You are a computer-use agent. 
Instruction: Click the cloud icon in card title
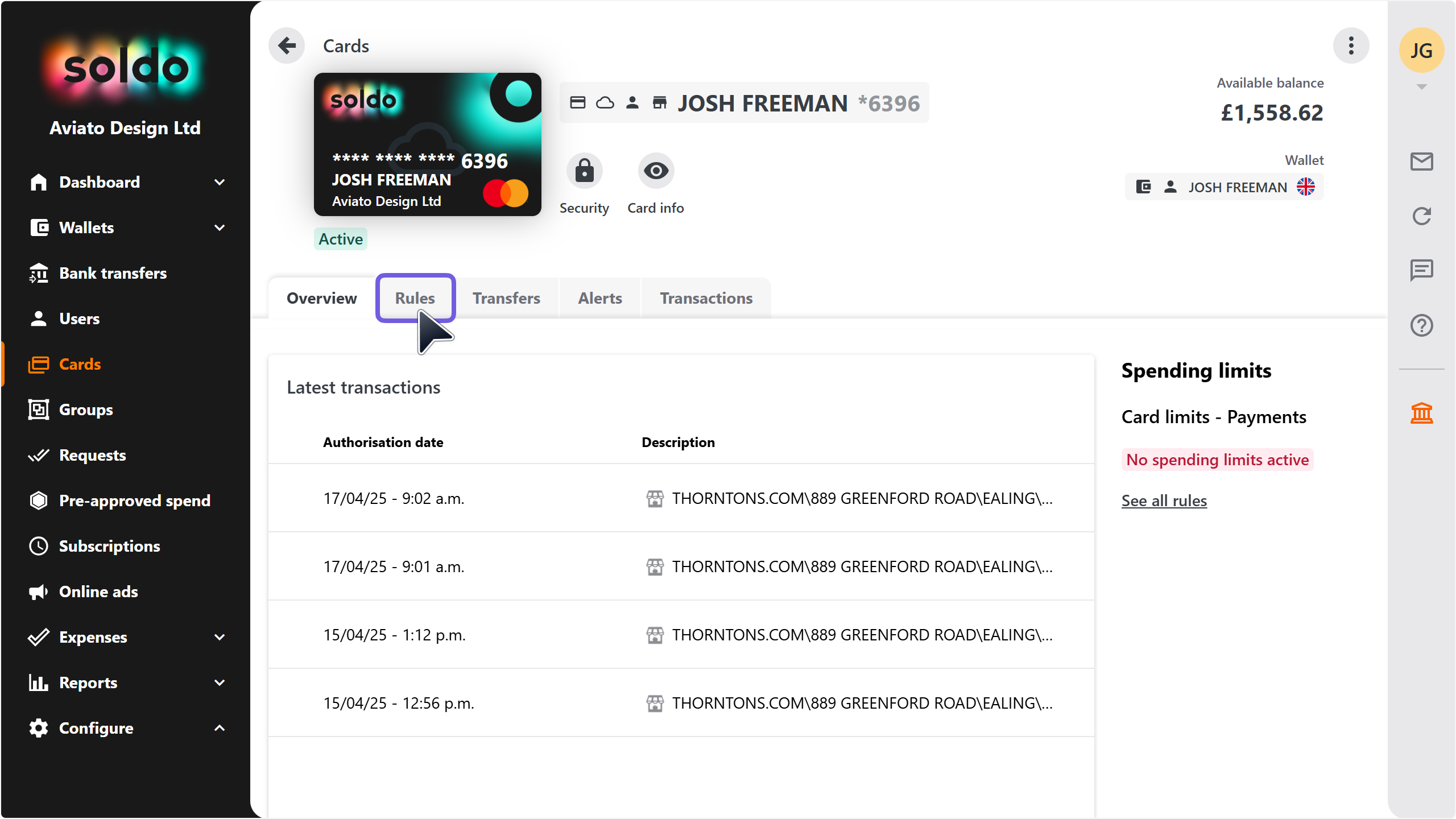[x=605, y=102]
